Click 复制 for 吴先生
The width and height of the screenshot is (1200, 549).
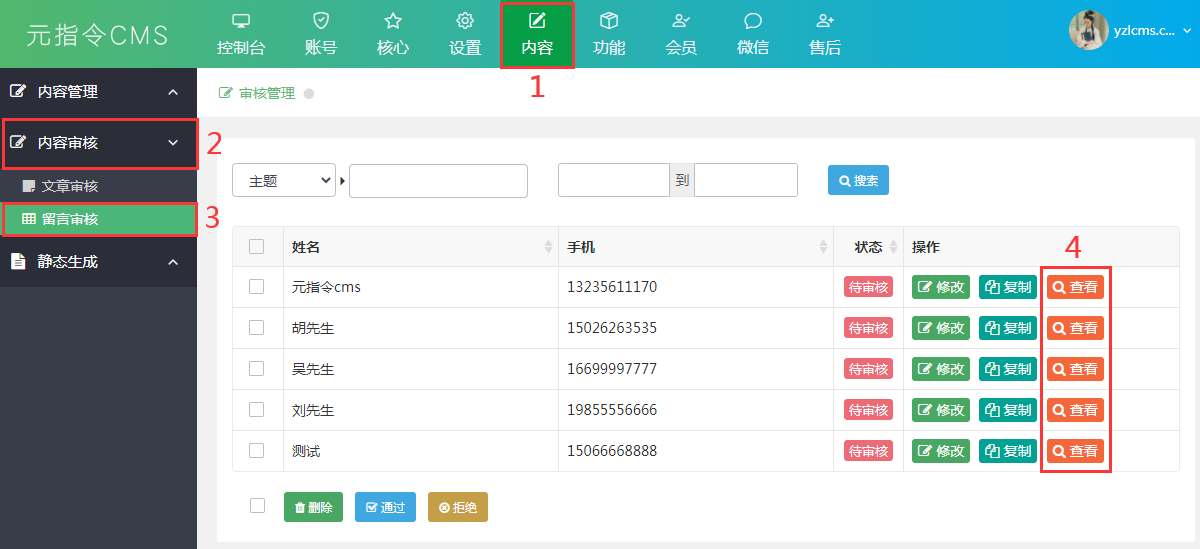pos(1008,369)
